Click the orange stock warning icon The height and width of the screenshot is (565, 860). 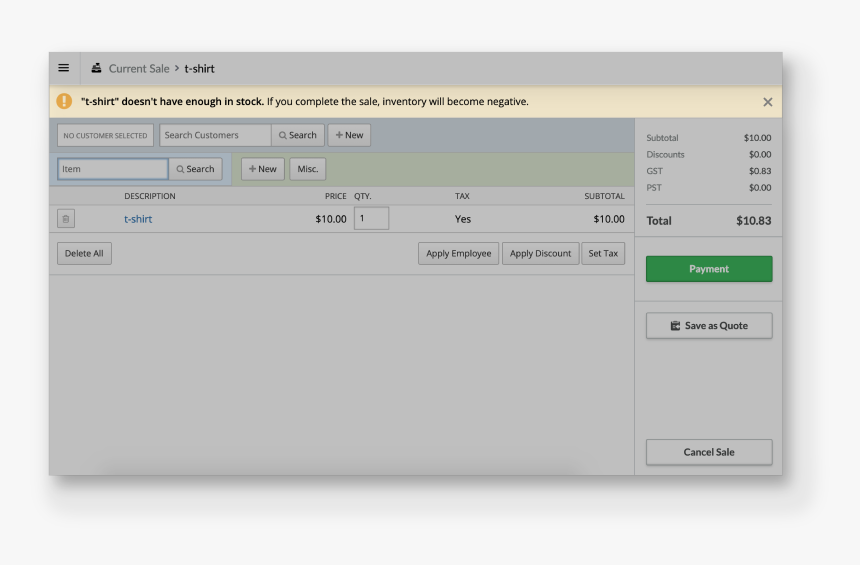[x=64, y=101]
